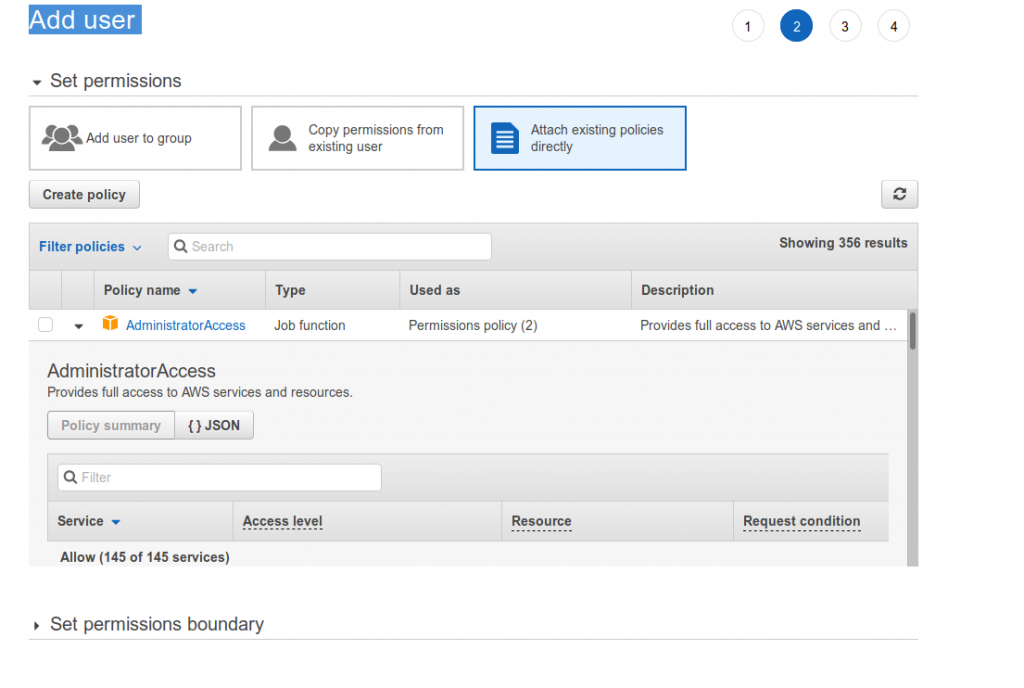Click the magnifier icon in the Search box
Viewport: 1024px width, 688px height.
coord(180,246)
